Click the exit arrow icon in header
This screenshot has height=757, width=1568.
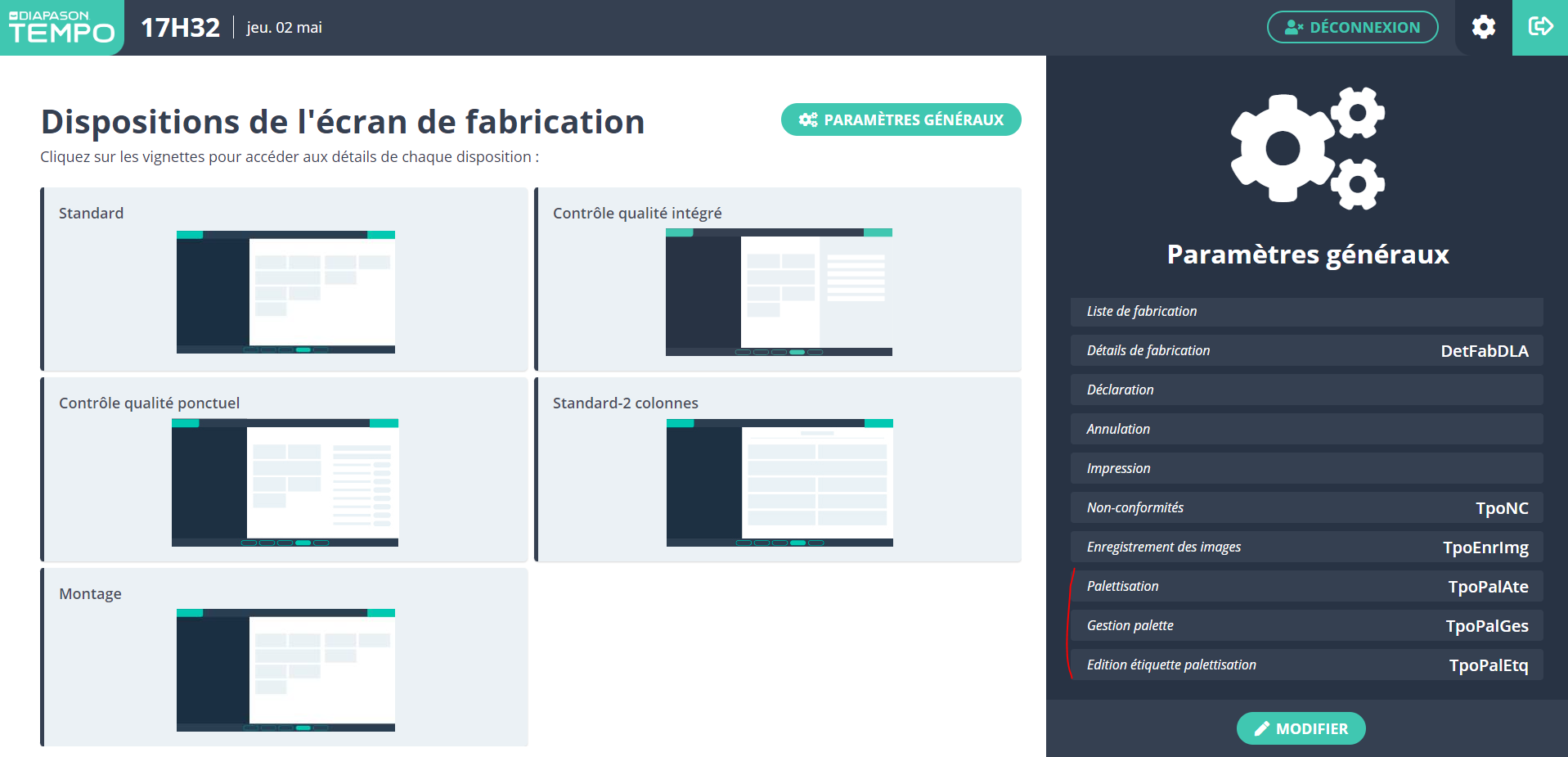(1540, 27)
